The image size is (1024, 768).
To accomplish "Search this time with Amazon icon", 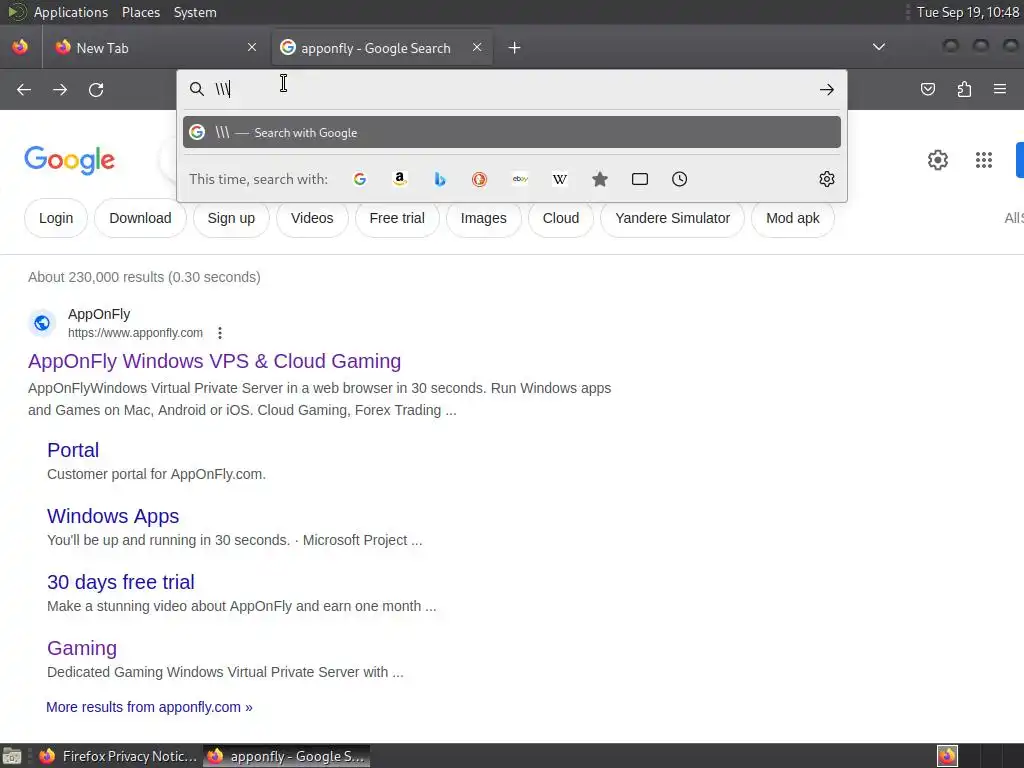I will click(x=400, y=179).
